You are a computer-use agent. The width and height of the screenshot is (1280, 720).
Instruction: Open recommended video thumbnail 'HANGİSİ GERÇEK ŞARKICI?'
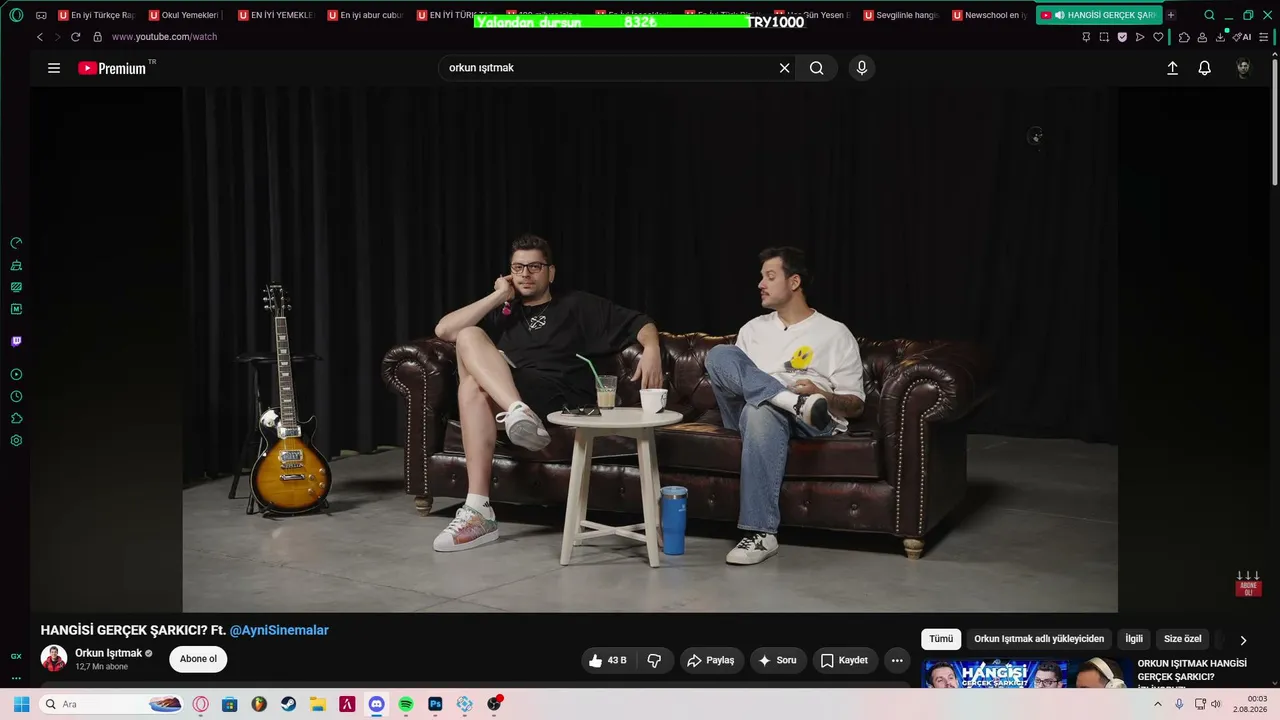pyautogui.click(x=1025, y=673)
